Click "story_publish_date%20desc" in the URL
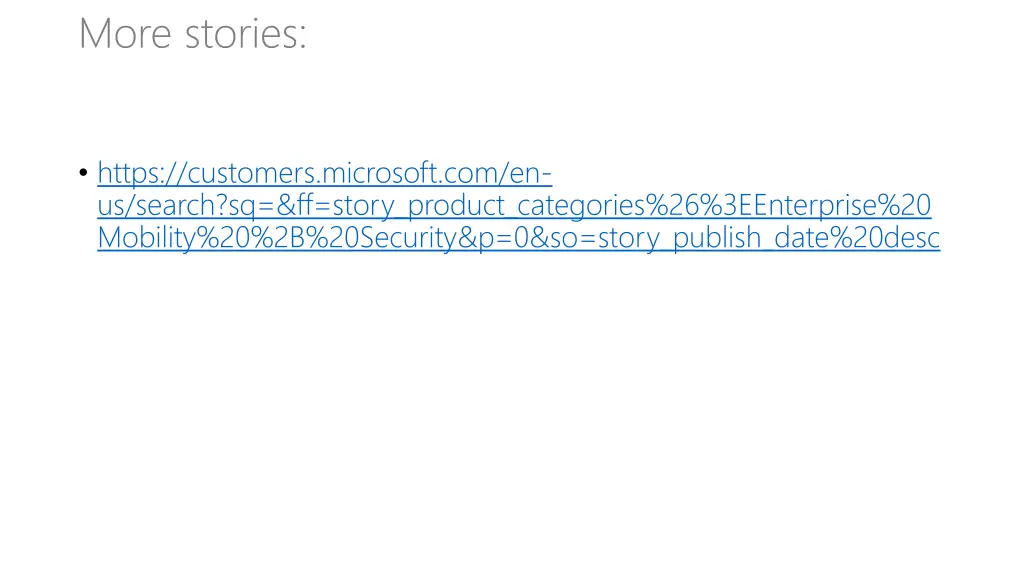Viewport: 1024px width, 576px height. pos(769,238)
